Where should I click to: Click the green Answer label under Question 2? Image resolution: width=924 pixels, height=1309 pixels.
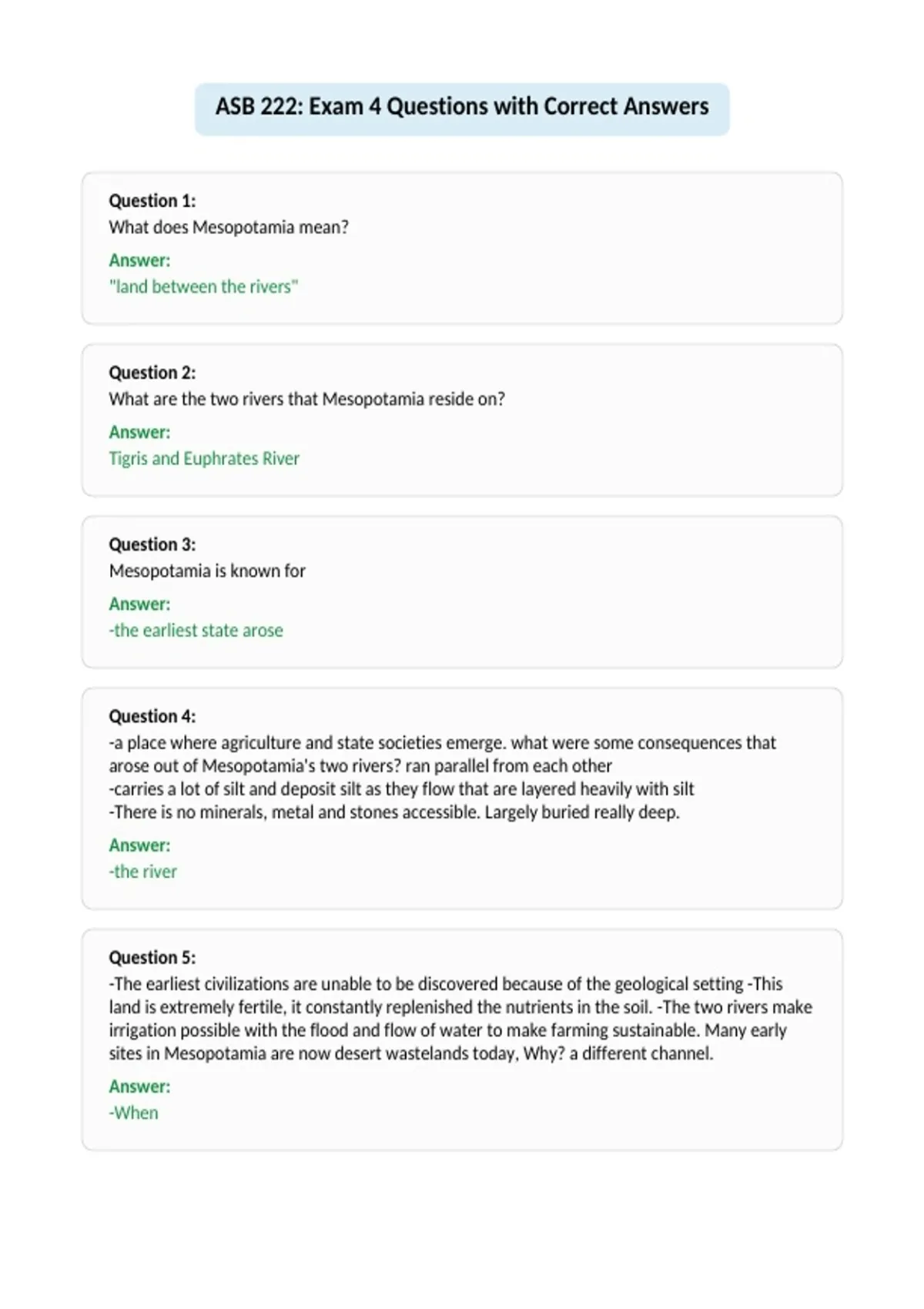[x=139, y=432]
